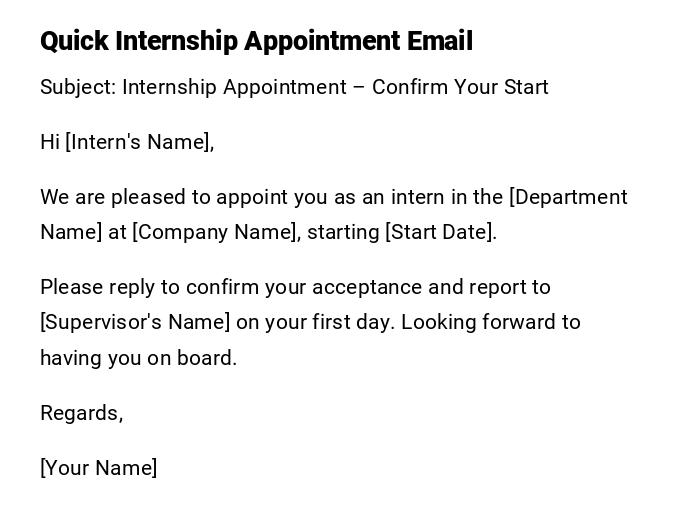Image resolution: width=700 pixels, height=530 pixels.
Task: Click the having you on board line
Action: (138, 359)
